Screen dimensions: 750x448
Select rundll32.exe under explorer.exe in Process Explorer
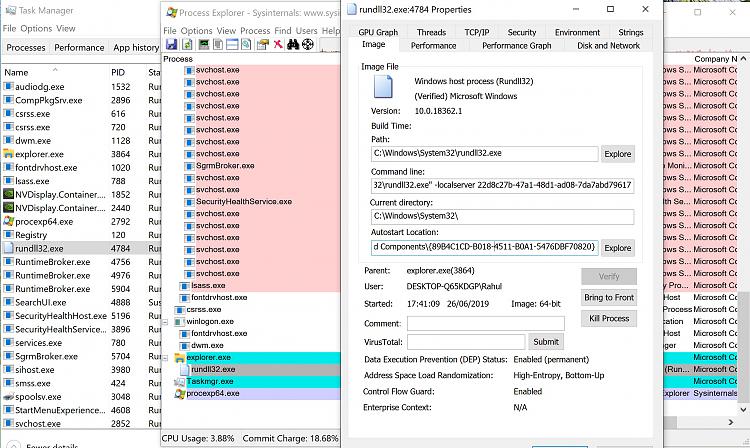click(x=213, y=370)
